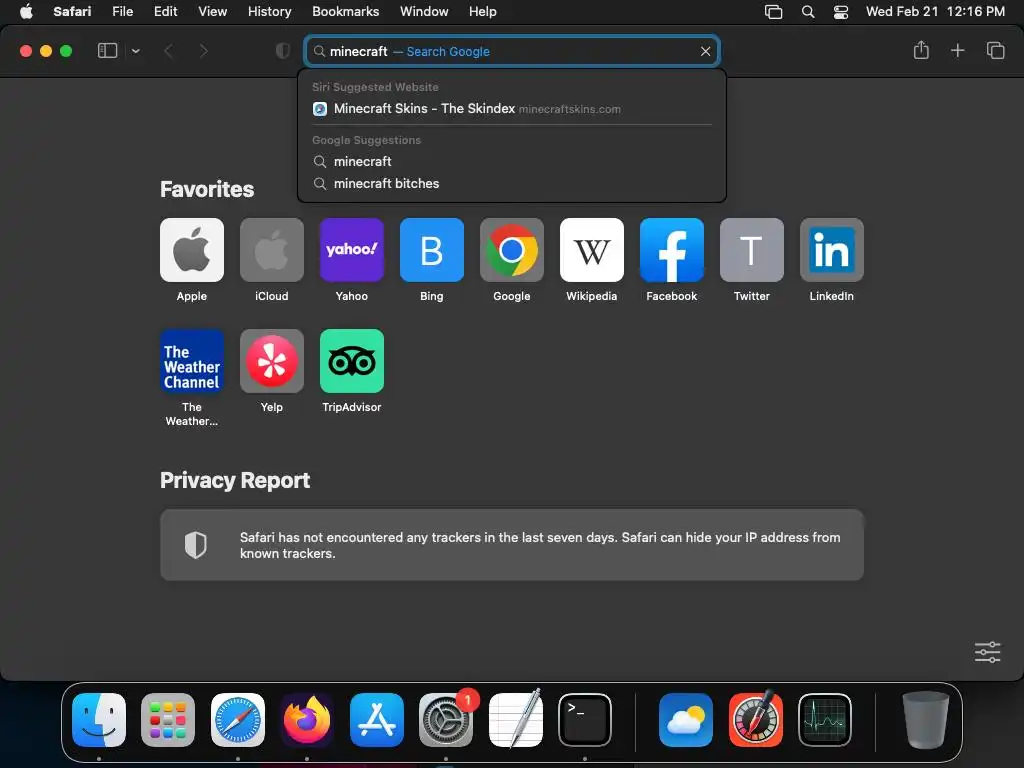1024x768 pixels.
Task: Open the Trash from the Dock
Action: [x=925, y=720]
